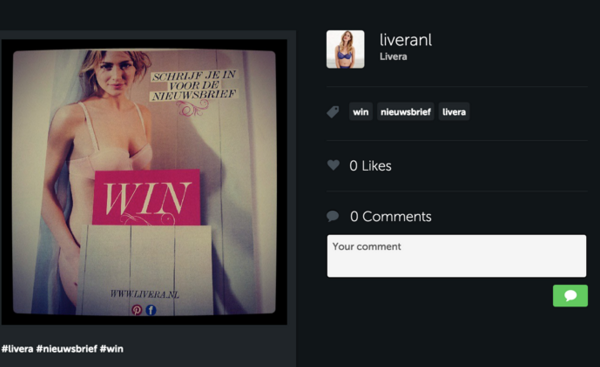Open the main Livera poster photo
Image resolution: width=600 pixels, height=367 pixels.
144,182
